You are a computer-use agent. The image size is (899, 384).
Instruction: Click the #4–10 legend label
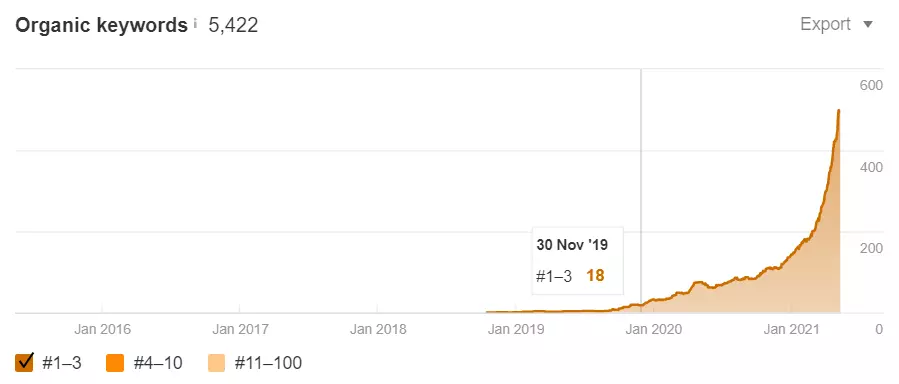tap(158, 363)
